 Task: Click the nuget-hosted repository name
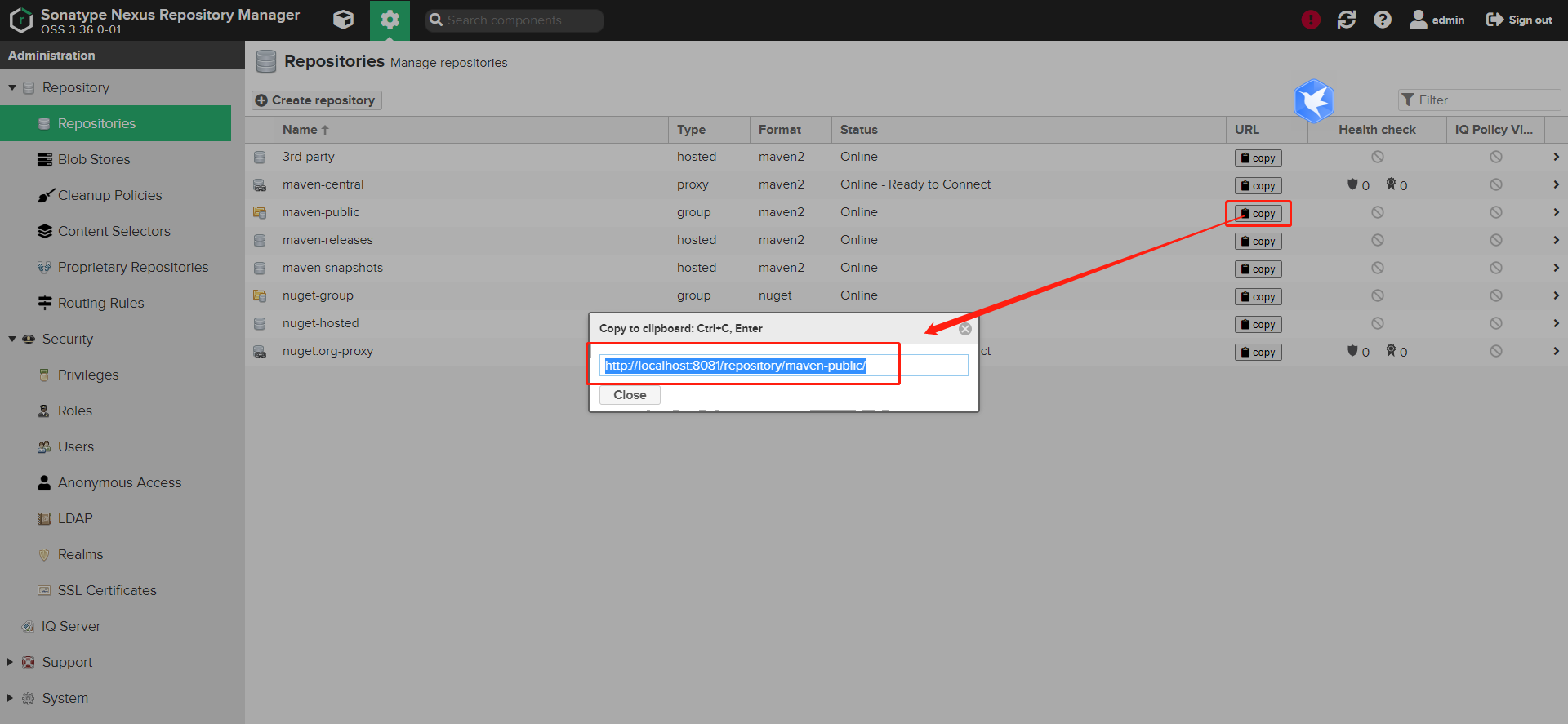coord(321,323)
